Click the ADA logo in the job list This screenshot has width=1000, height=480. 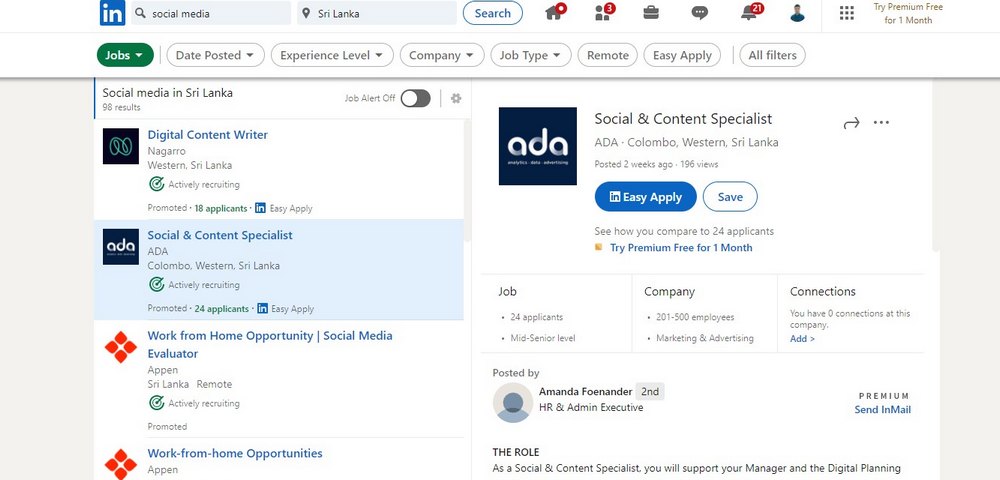[121, 247]
